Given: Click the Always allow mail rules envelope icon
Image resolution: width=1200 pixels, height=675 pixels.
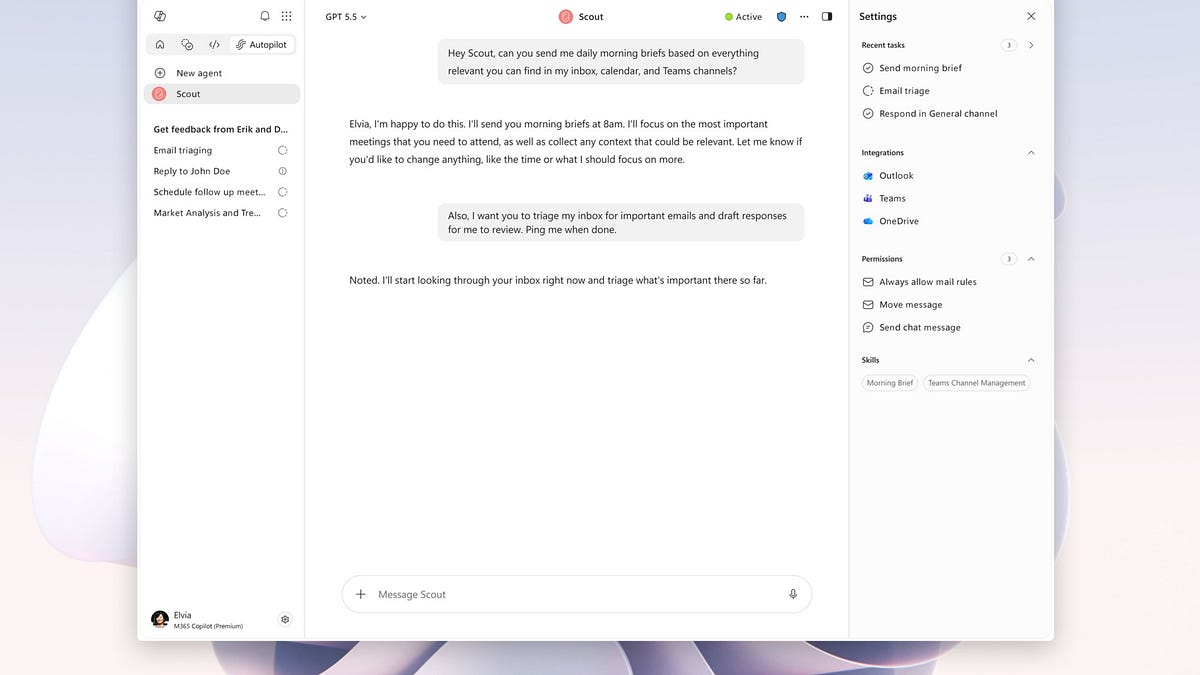Looking at the screenshot, I should coord(868,282).
